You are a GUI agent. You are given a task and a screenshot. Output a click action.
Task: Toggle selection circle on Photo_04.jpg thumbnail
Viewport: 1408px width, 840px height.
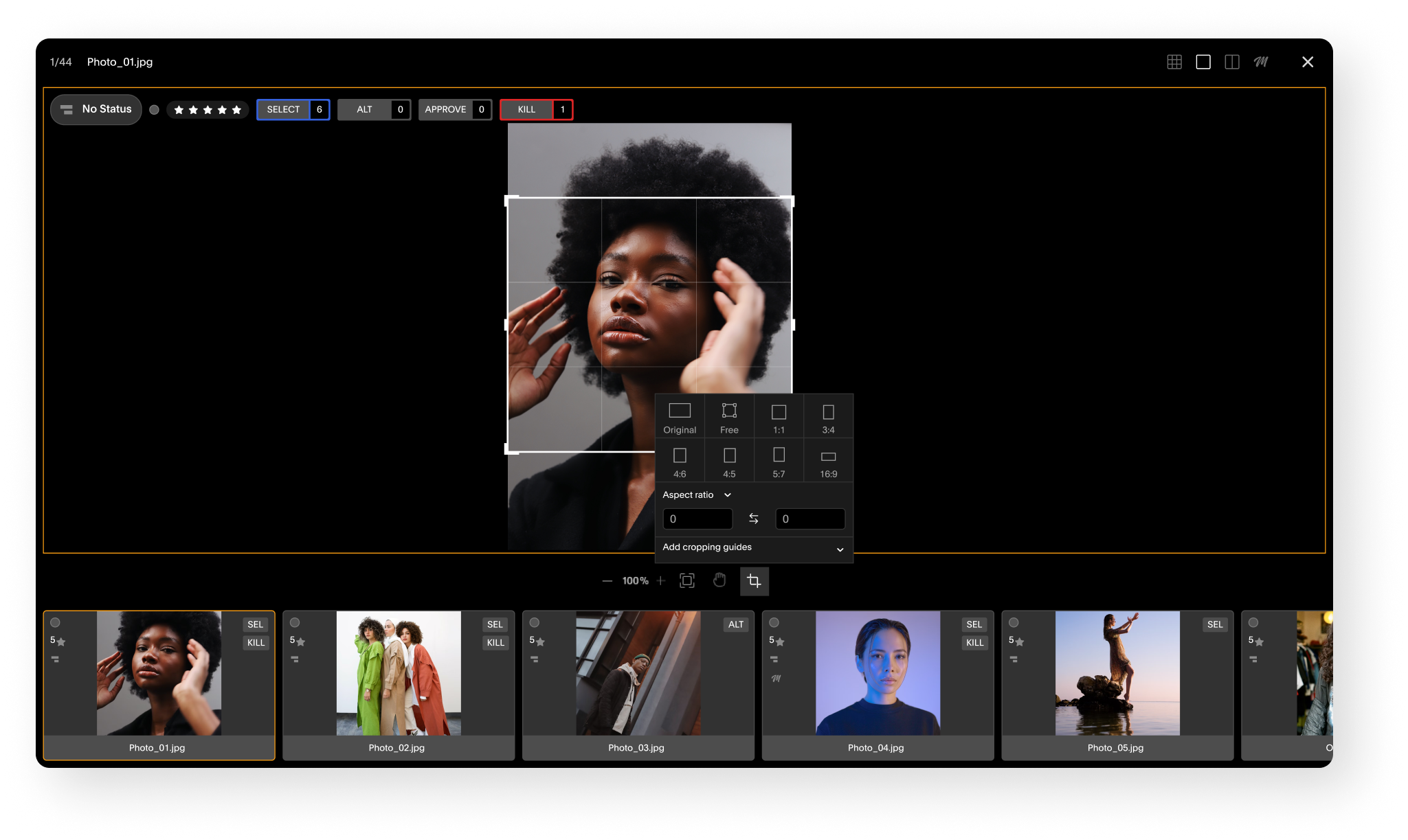click(774, 623)
